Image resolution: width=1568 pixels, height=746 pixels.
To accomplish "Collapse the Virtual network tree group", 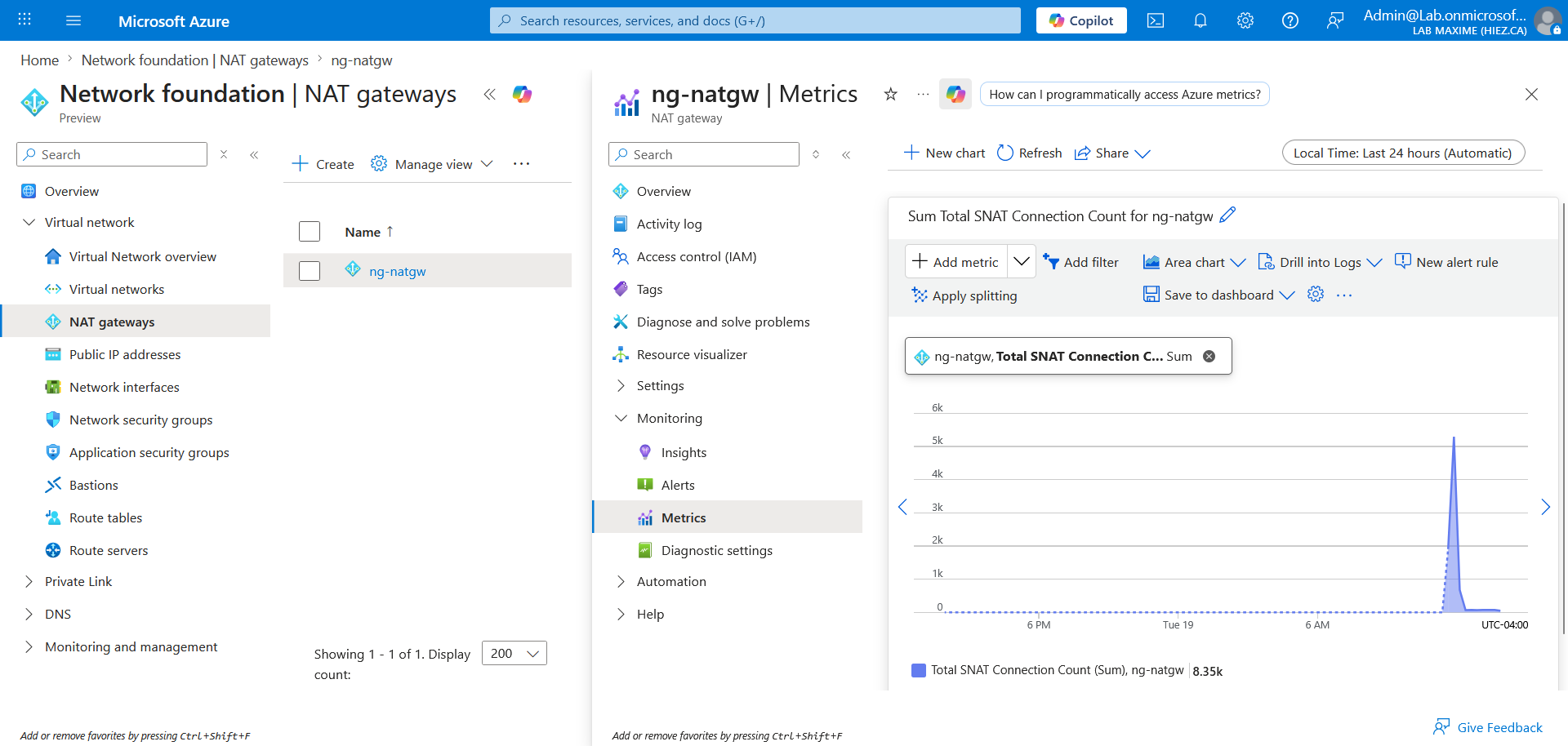I will (29, 222).
